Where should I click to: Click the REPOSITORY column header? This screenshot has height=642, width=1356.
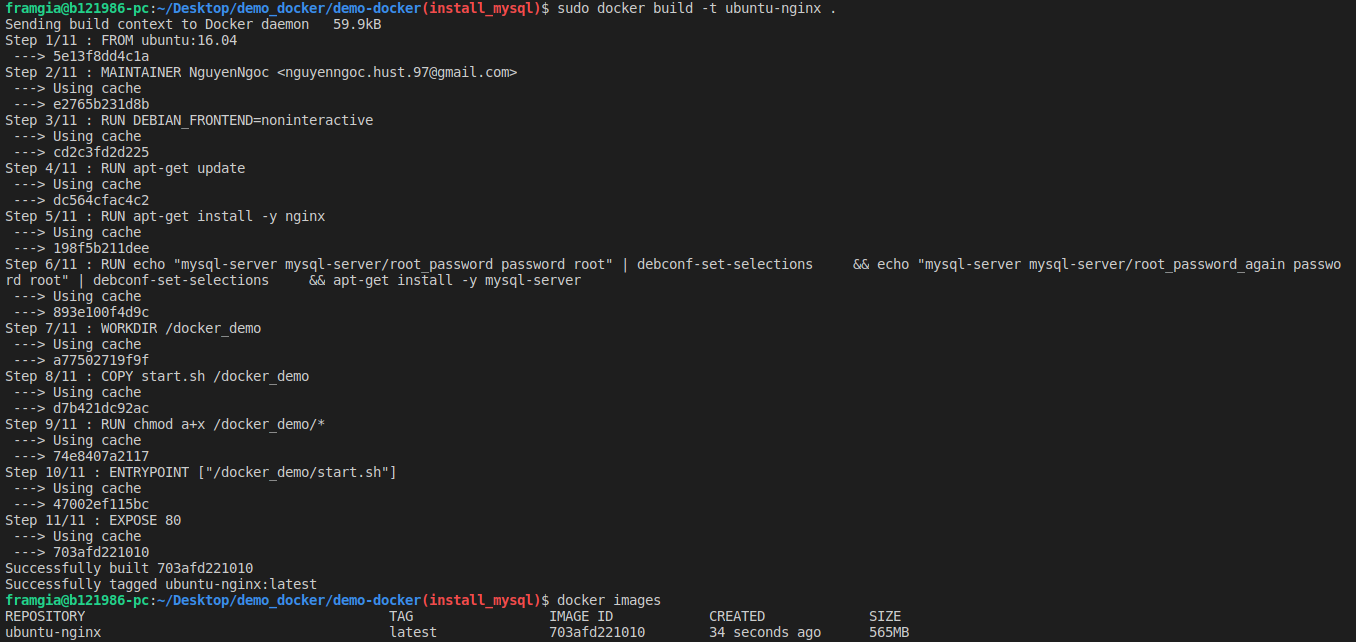tap(45, 616)
